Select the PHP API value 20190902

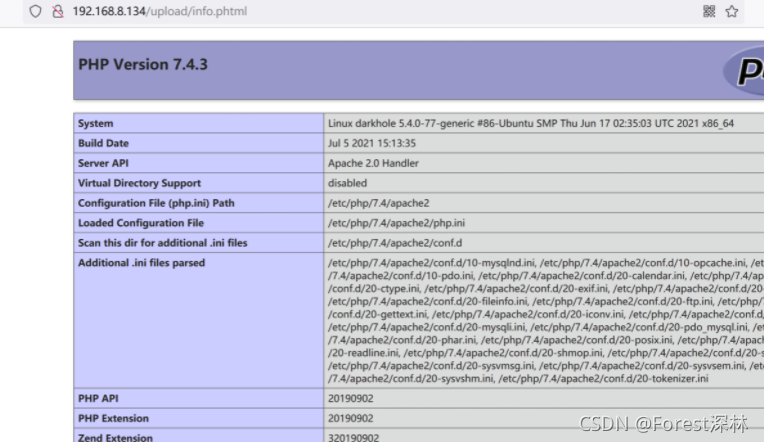(x=350, y=399)
